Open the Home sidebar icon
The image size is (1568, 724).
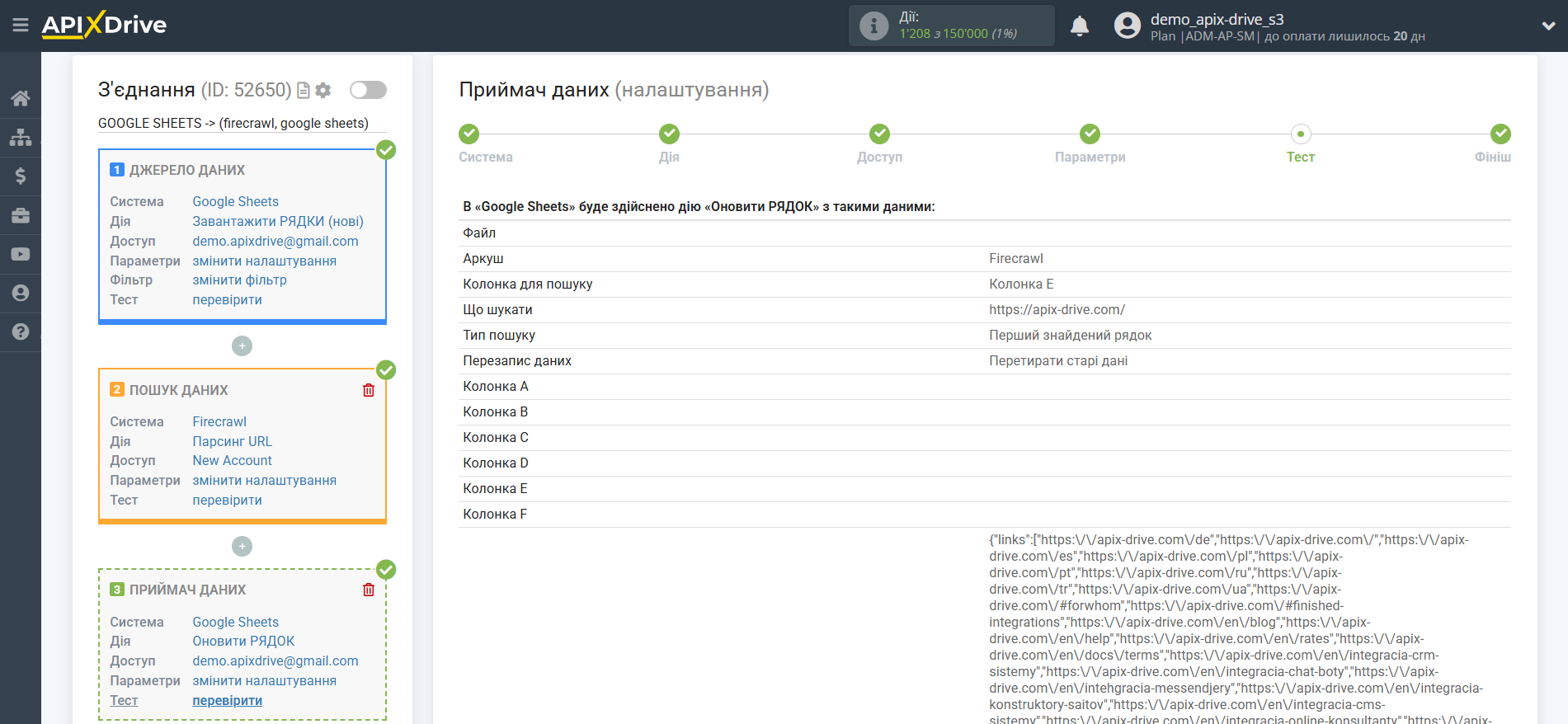tap(21, 99)
